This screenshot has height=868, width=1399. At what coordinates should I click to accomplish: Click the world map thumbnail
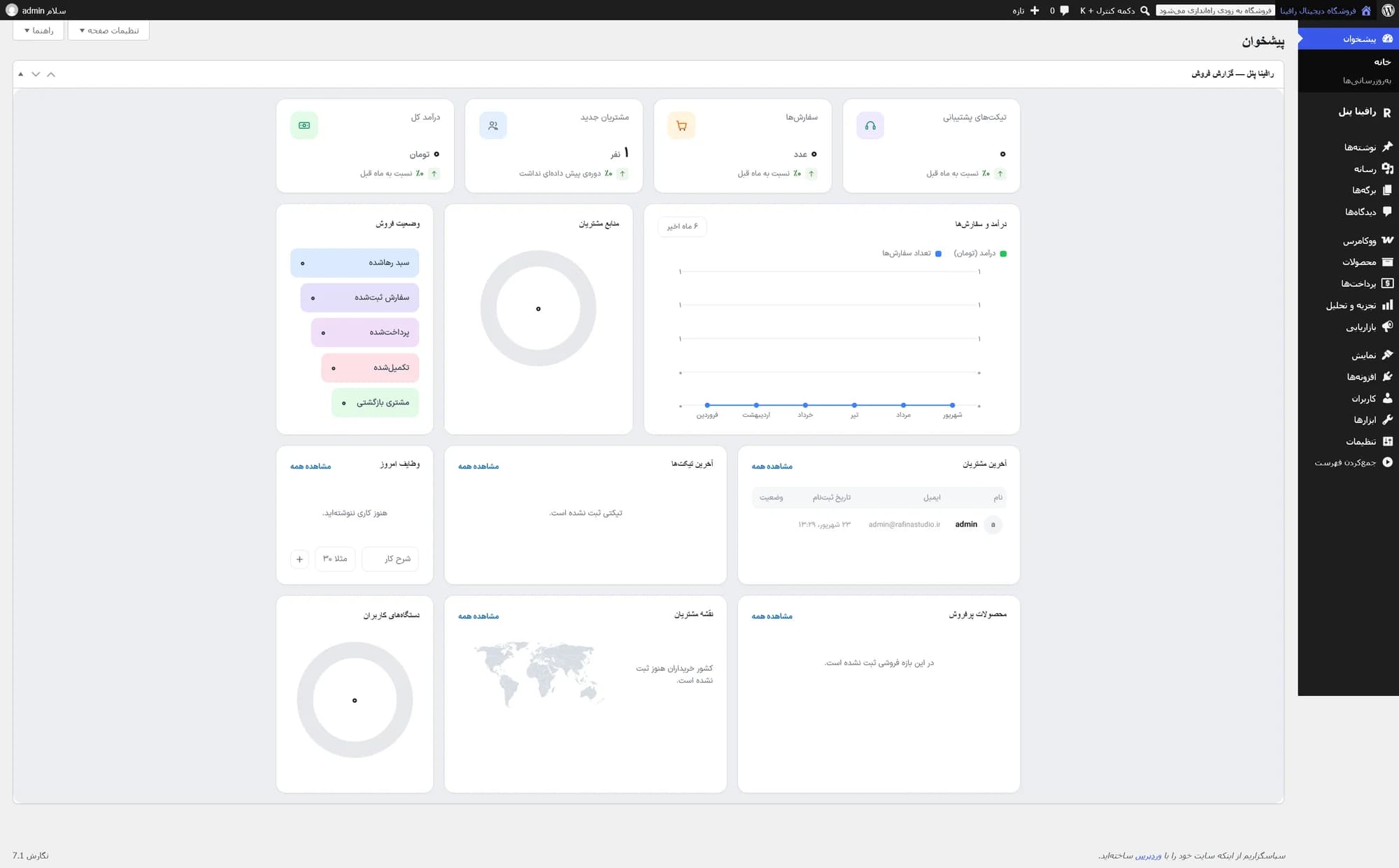point(537,674)
